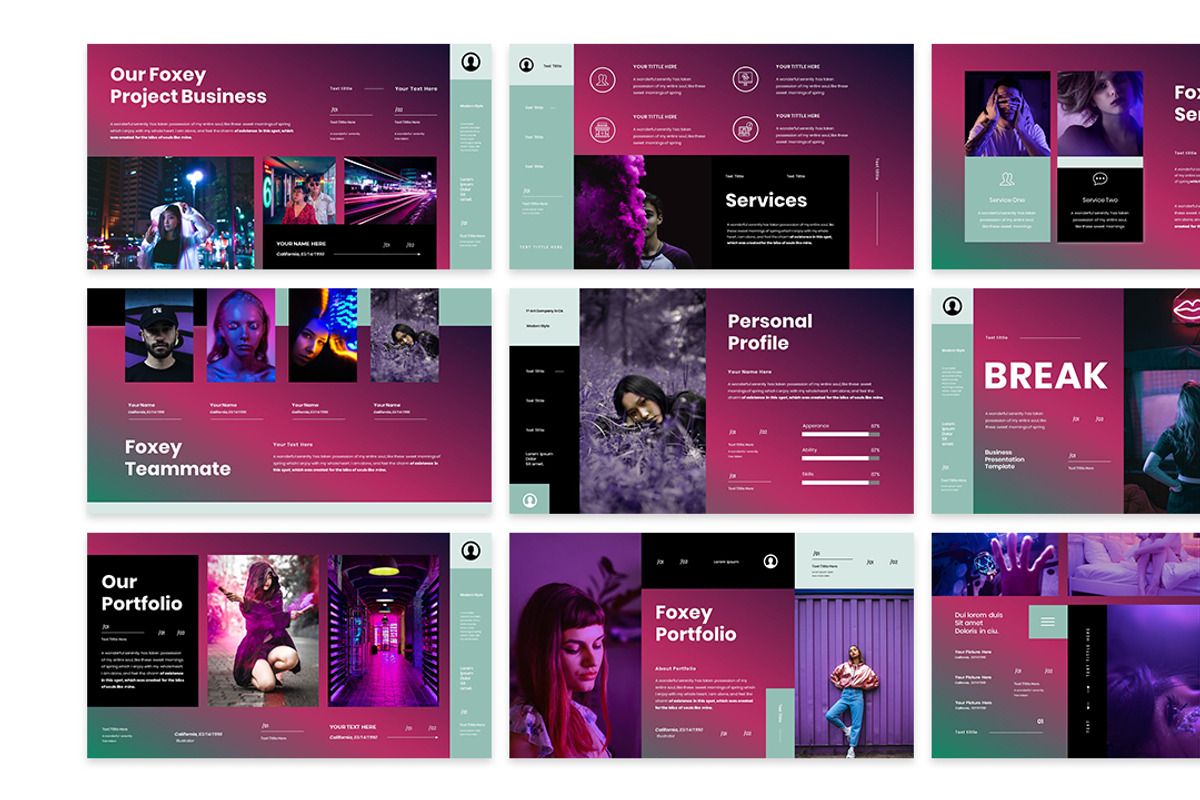Click the users icon above Service One
1200x800 pixels.
click(1007, 179)
